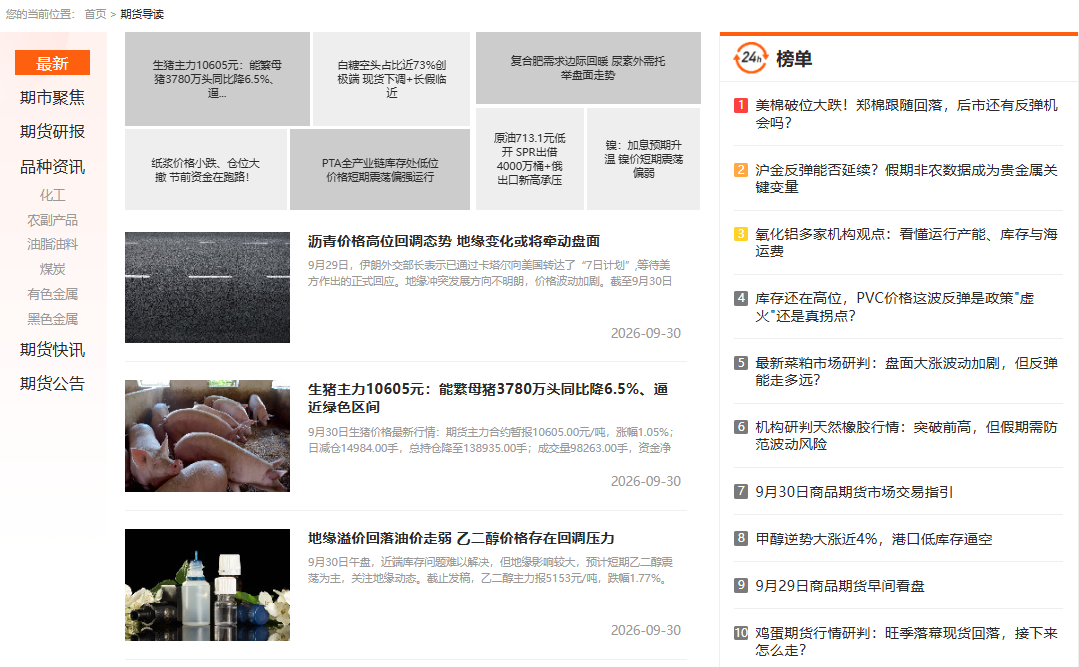Go to 品种资讯 section
This screenshot has height=667, width=1079.
coord(52,167)
